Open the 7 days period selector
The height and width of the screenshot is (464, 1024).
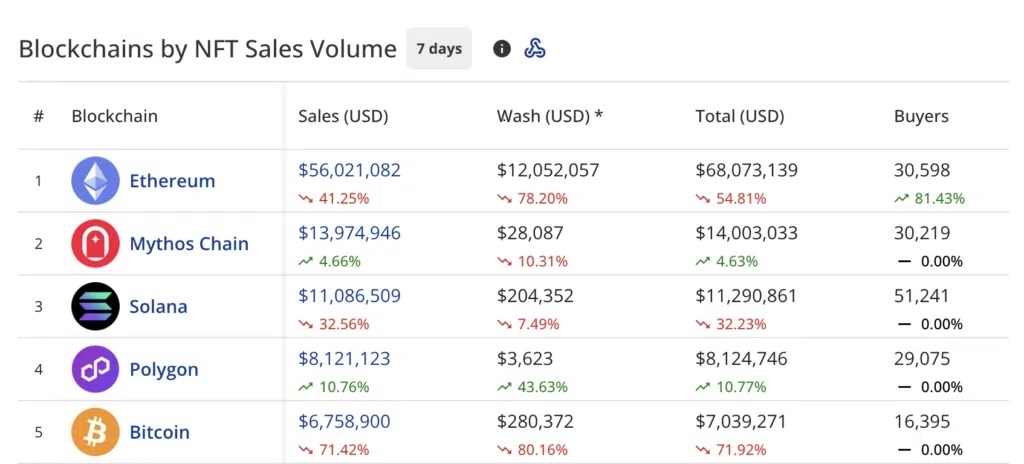439,48
